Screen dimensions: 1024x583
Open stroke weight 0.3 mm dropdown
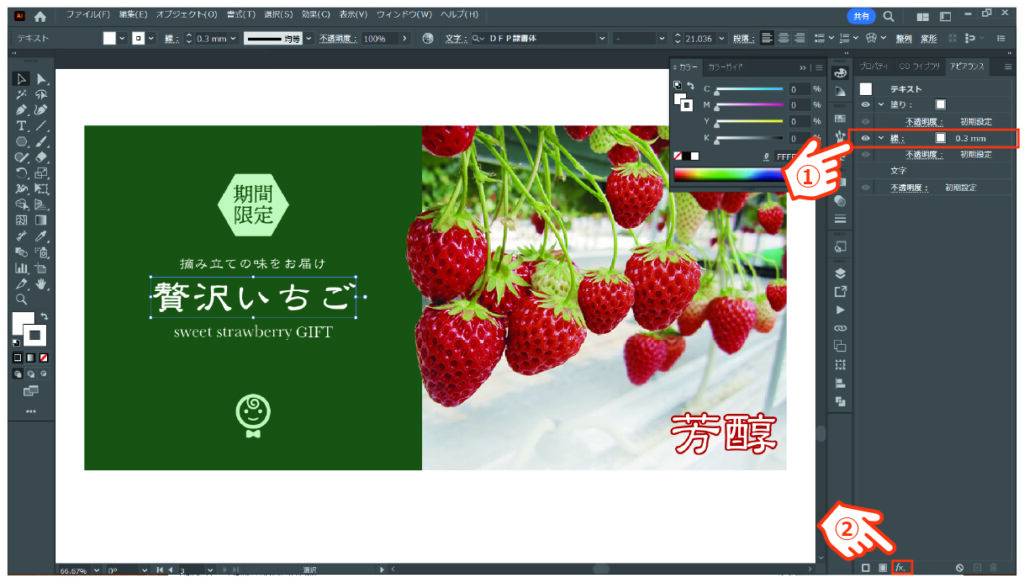click(233, 39)
